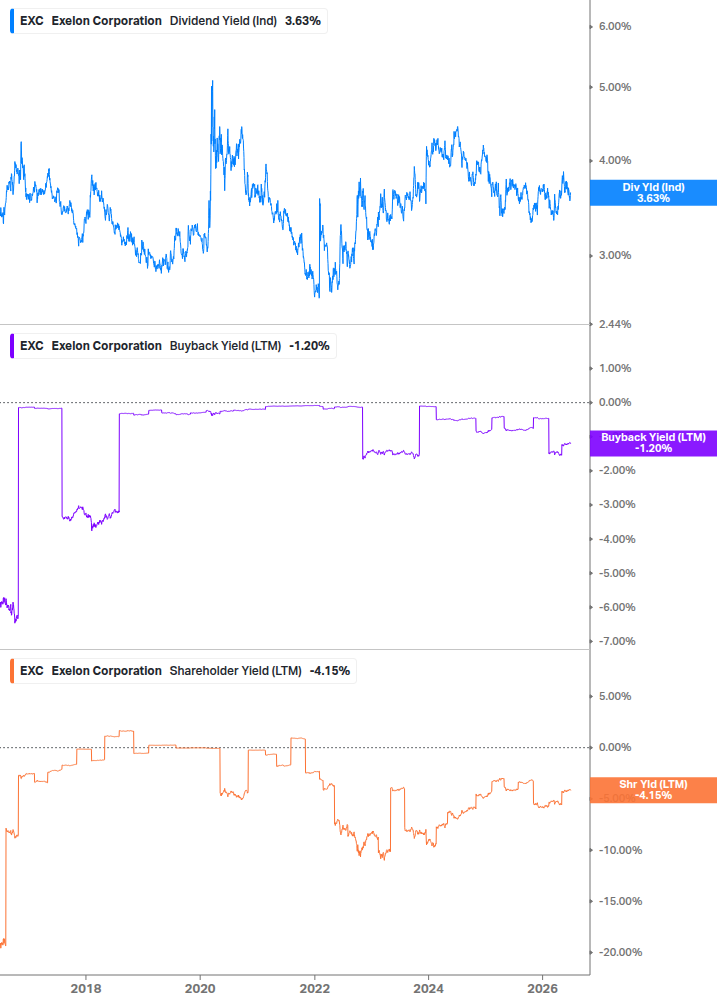Screen dimensions: 717x1005
Task: Click the Buyback Yield (LTM) legend label
Action: 226,346
